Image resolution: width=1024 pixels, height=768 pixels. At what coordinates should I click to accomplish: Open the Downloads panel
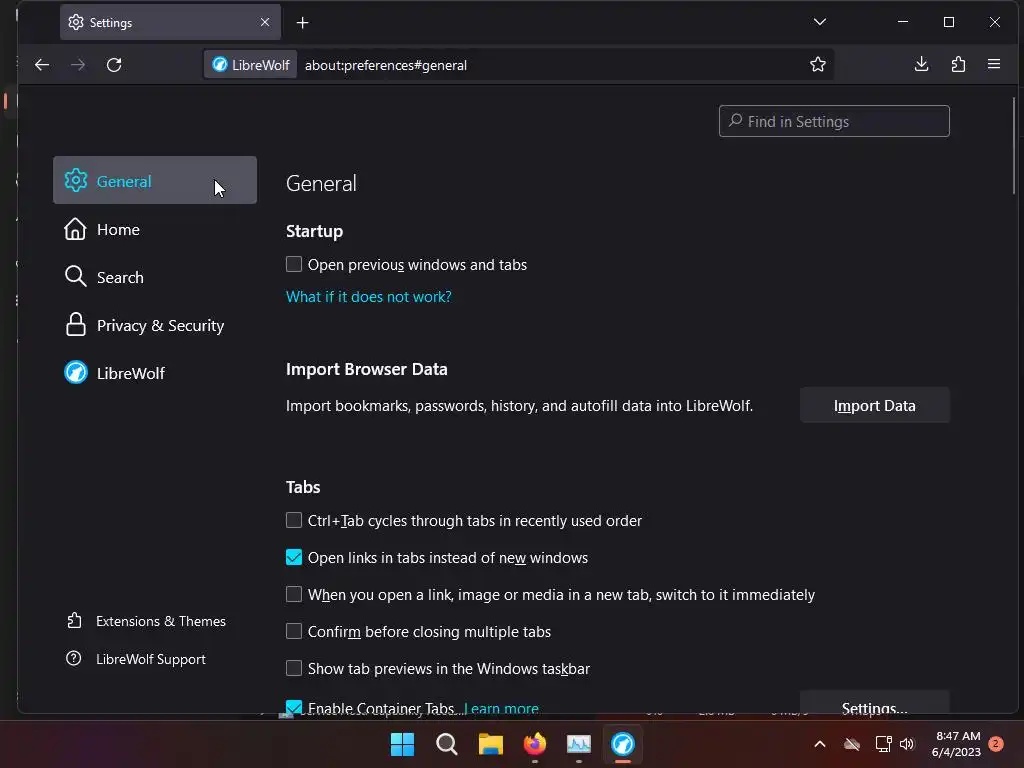point(921,65)
